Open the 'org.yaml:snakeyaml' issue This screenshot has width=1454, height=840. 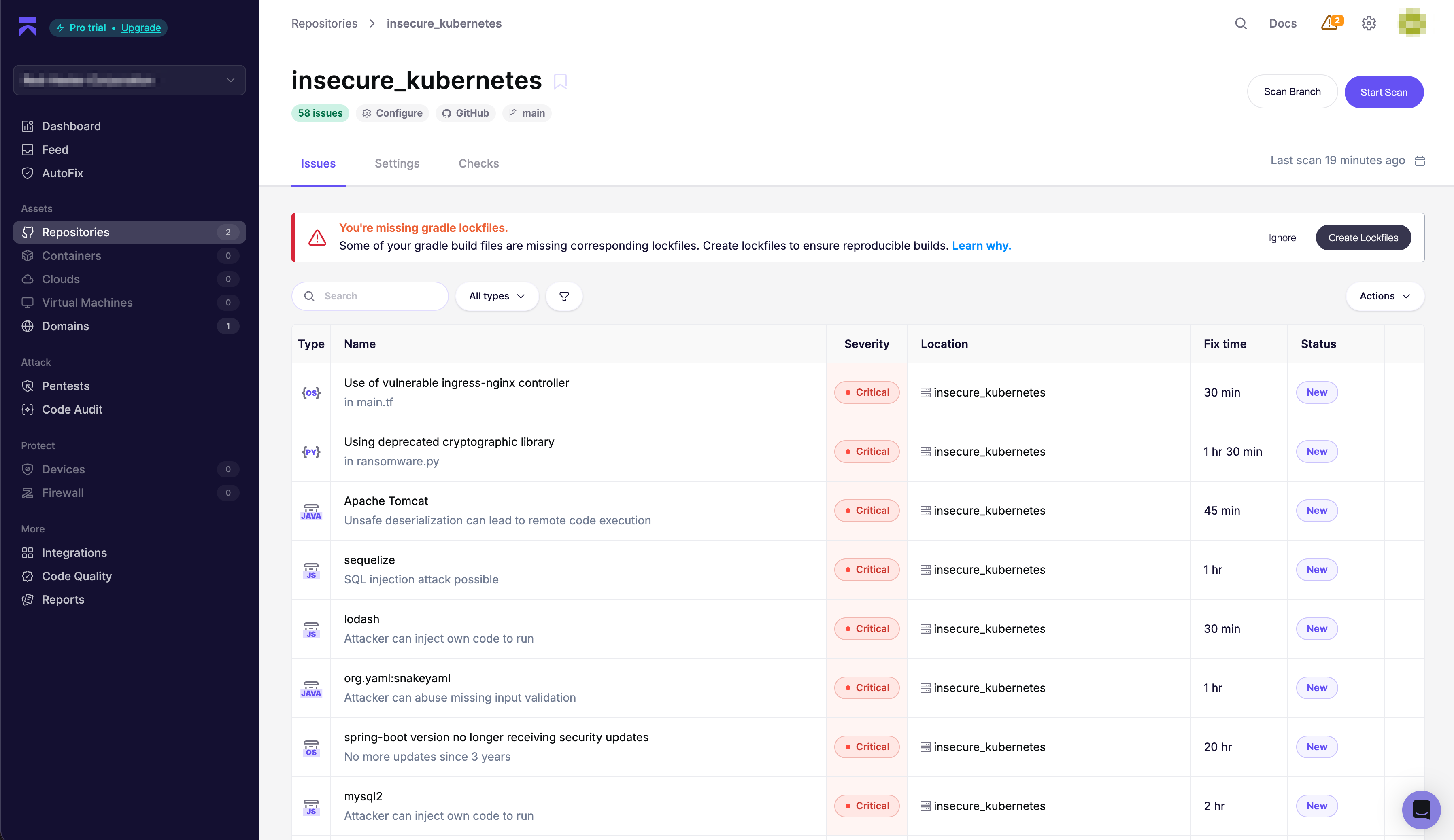(397, 679)
